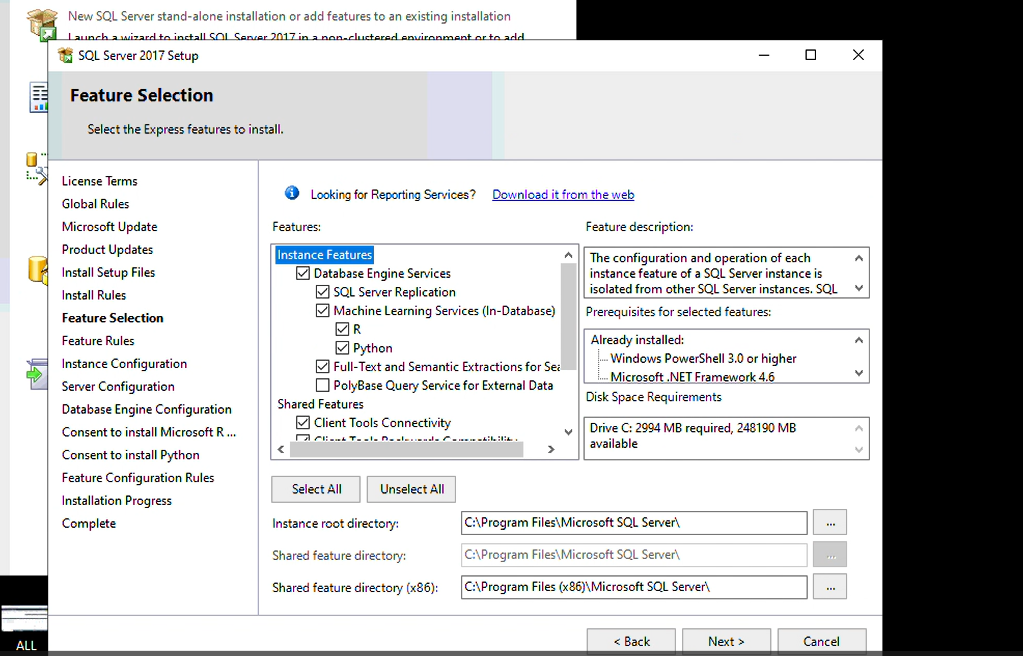Toggle Machine Learning Services (In-Database) checkbox

click(x=322, y=311)
